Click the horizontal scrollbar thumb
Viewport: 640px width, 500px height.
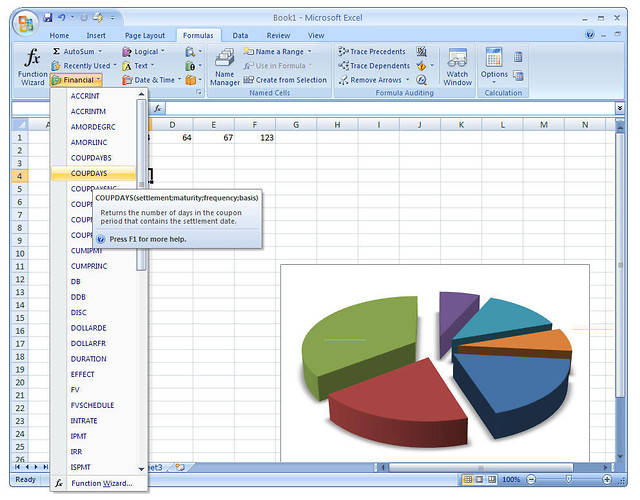[480, 467]
